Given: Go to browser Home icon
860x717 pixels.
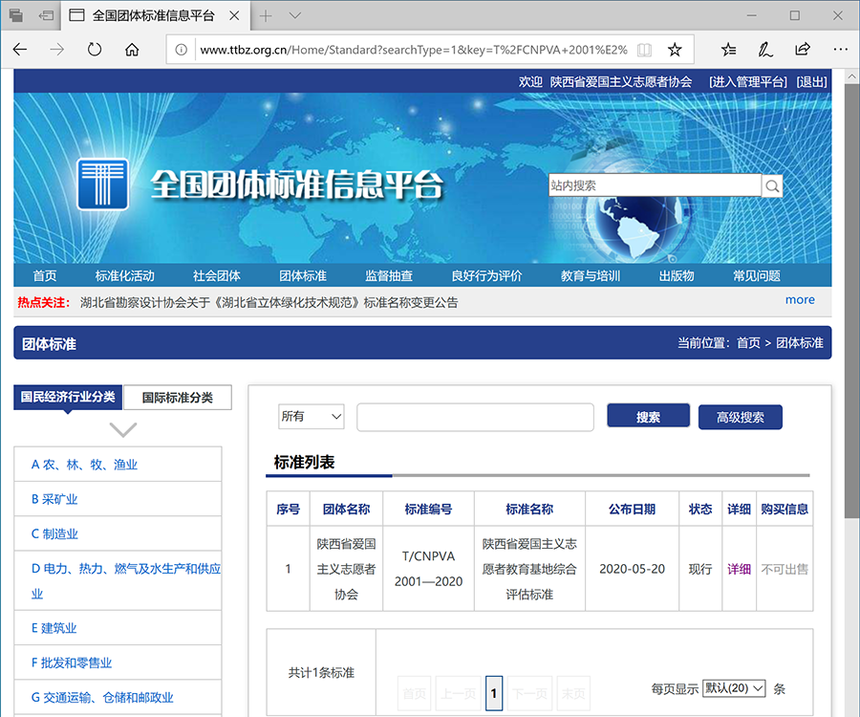Looking at the screenshot, I should pos(132,50).
